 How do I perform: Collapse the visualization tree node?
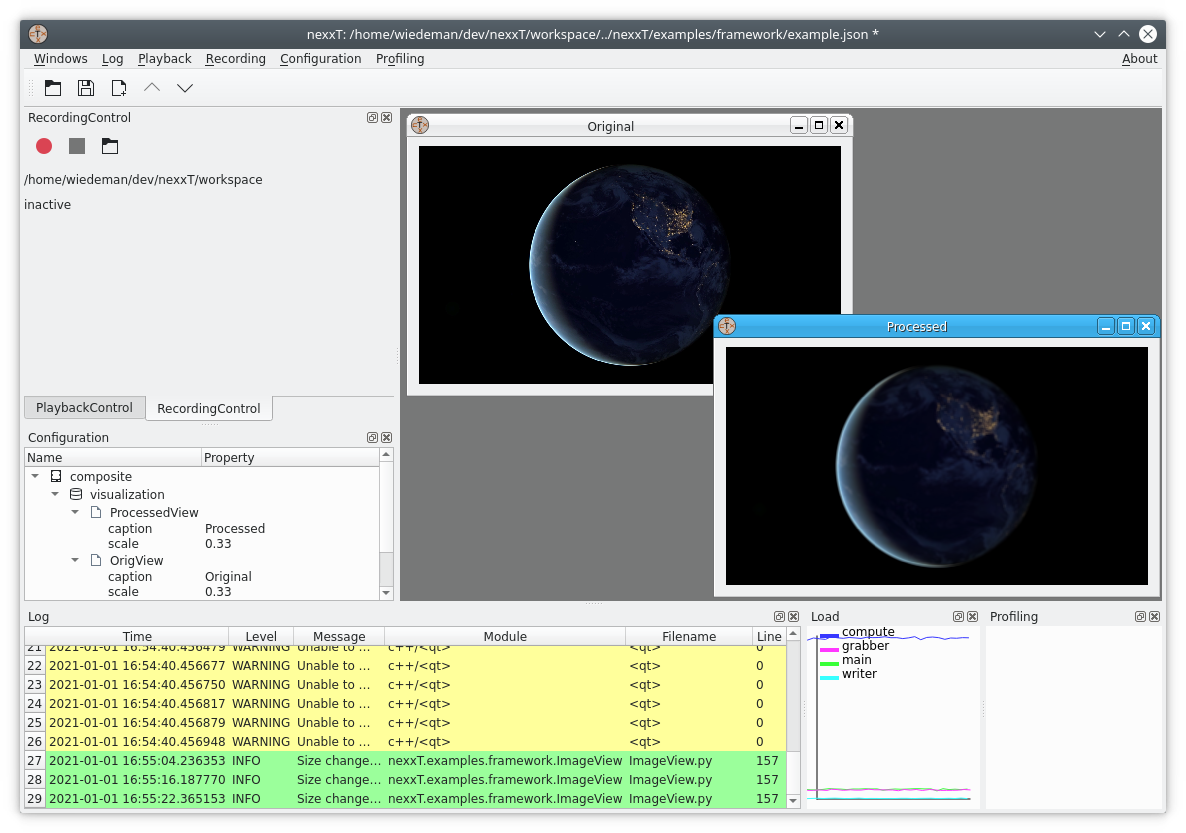pos(55,494)
